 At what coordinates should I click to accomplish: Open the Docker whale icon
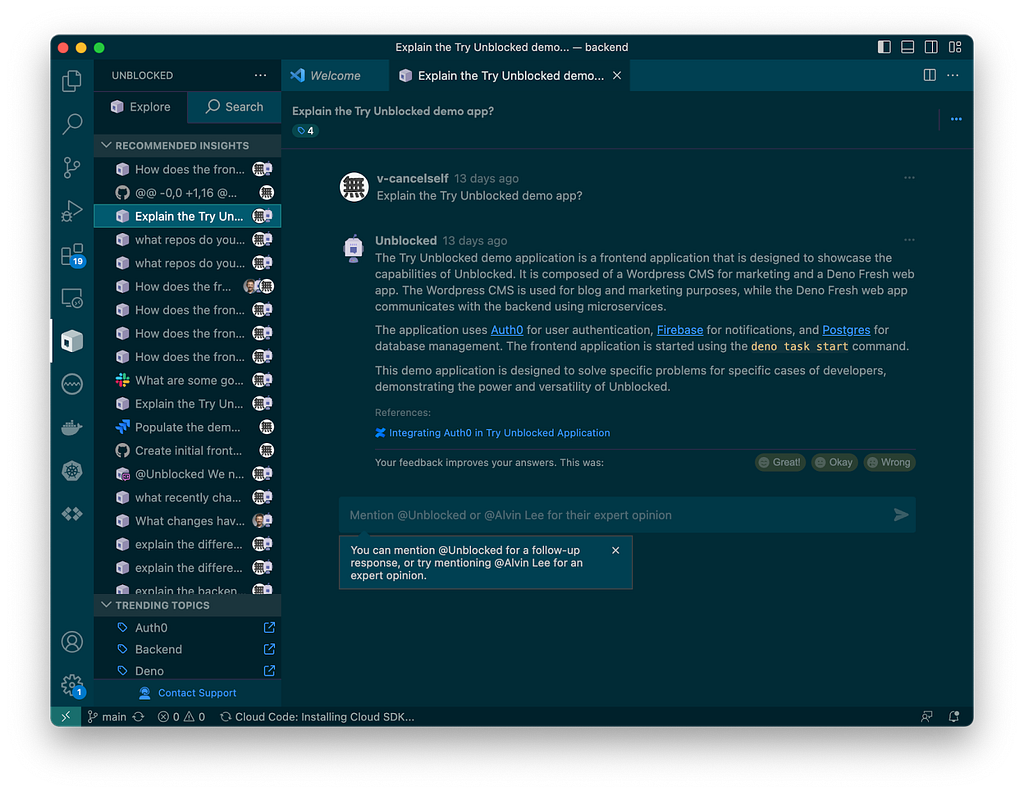(x=72, y=427)
